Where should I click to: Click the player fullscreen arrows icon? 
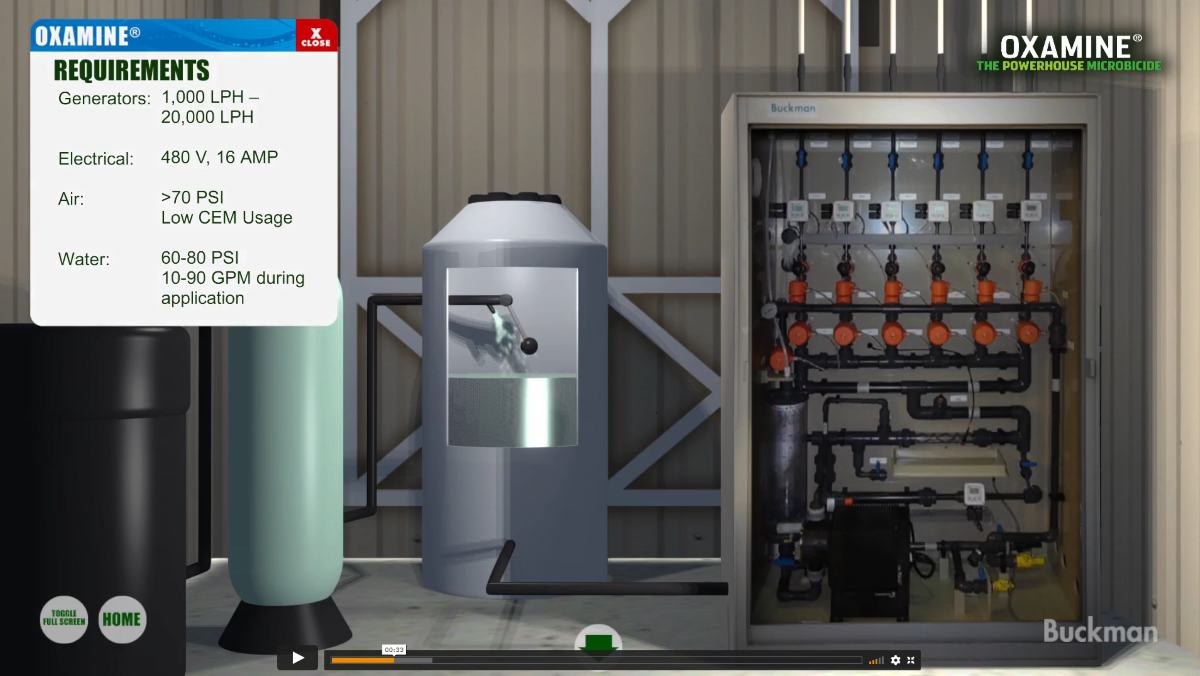911,660
